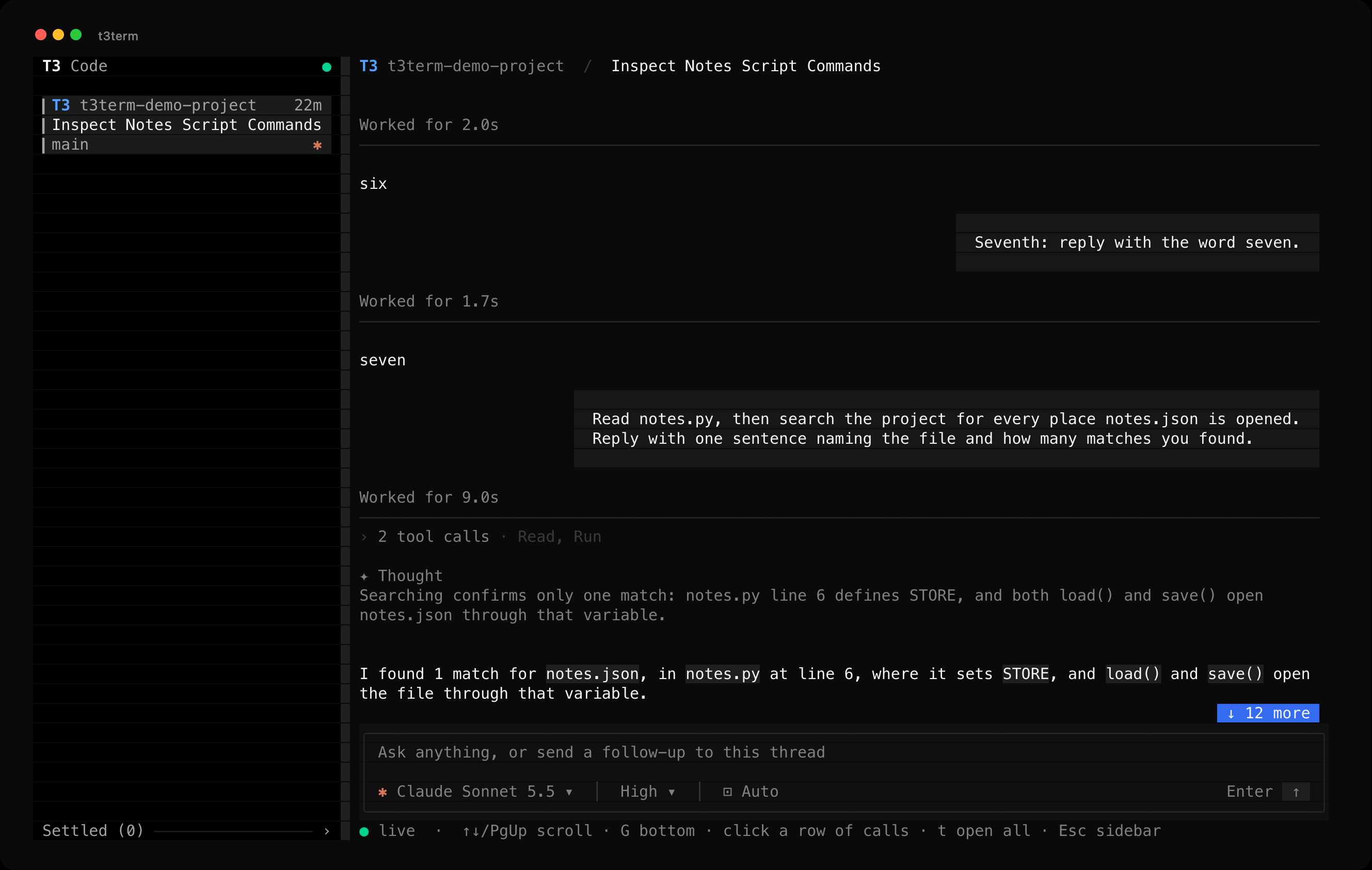Click the sidebar divider scrollbar strip
The image size is (1372, 870).
click(345, 448)
